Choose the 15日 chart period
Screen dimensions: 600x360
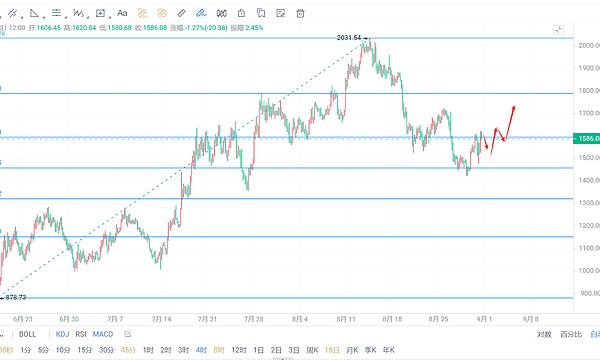click(332, 350)
